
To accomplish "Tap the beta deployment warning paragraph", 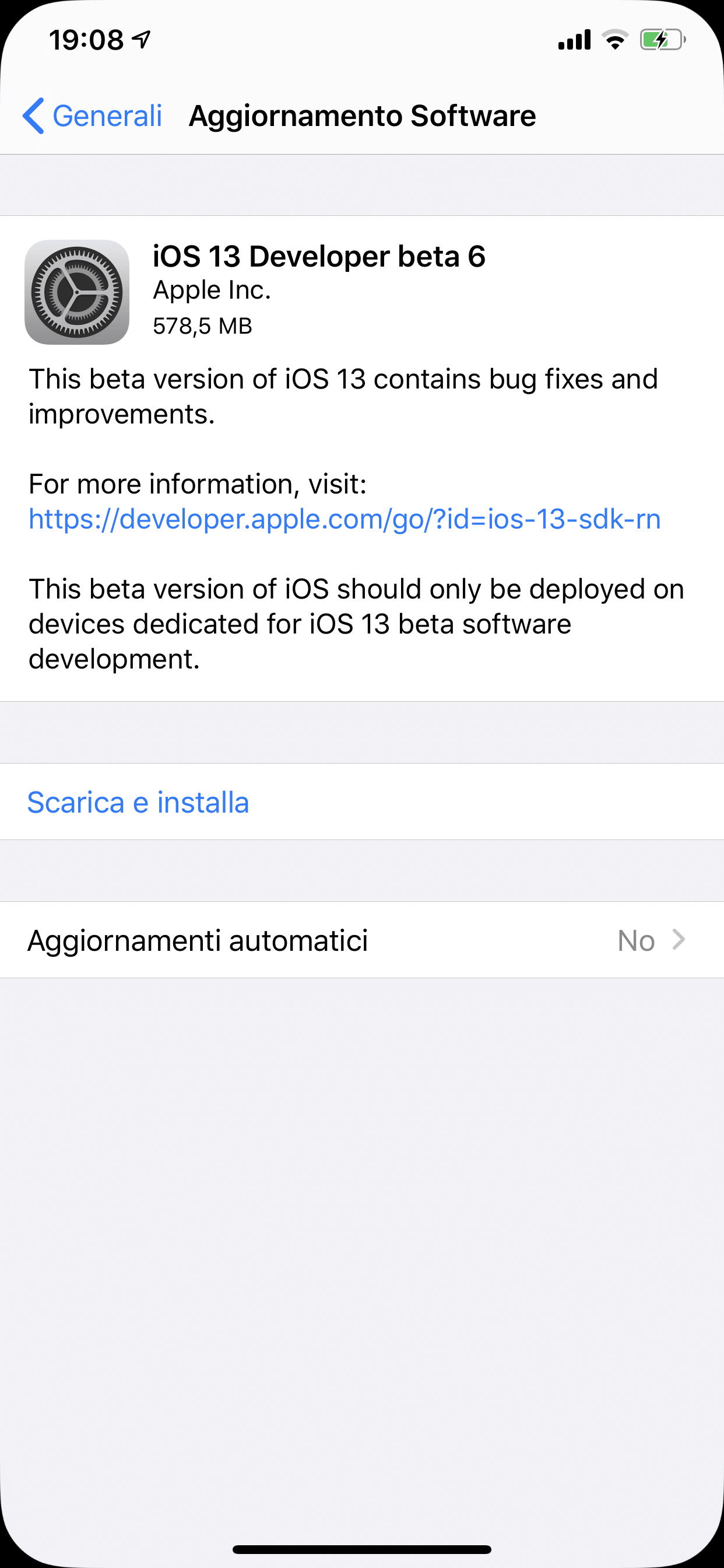I will click(357, 624).
